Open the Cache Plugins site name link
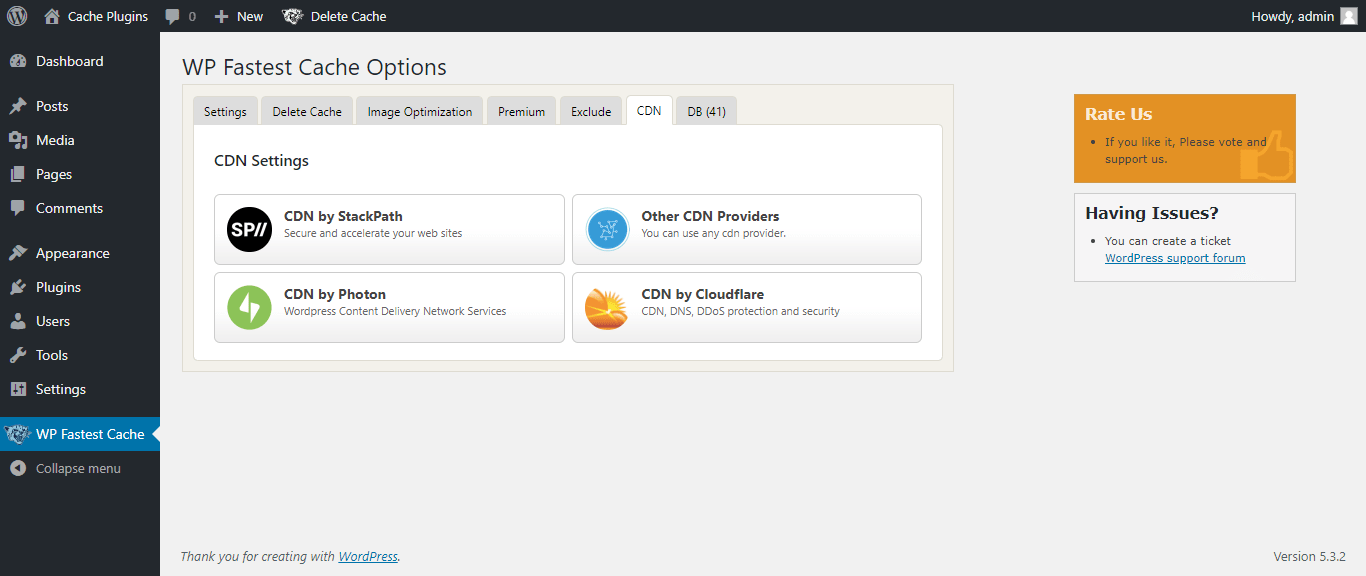Viewport: 1366px width, 576px height. pos(108,16)
